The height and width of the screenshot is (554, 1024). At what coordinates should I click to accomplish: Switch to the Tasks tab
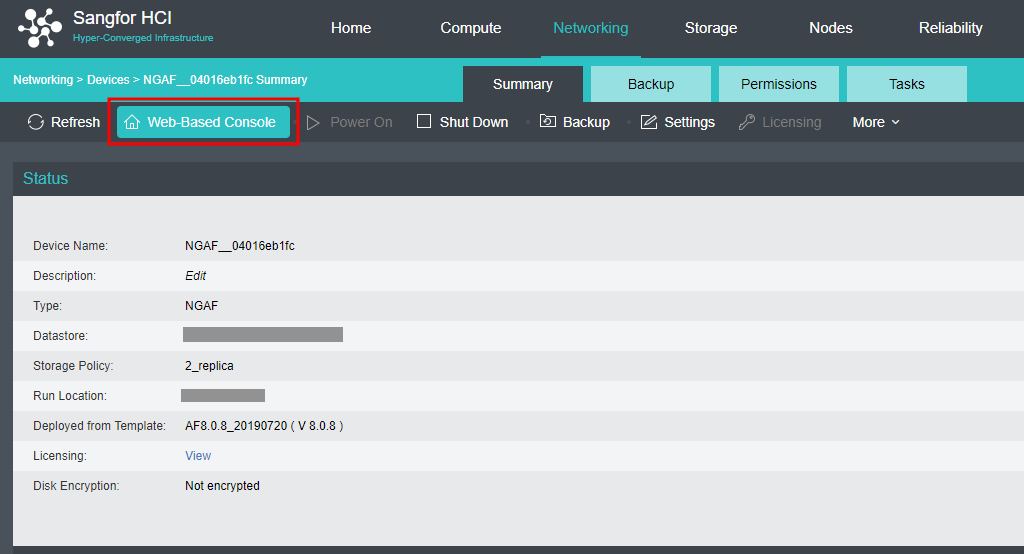906,84
